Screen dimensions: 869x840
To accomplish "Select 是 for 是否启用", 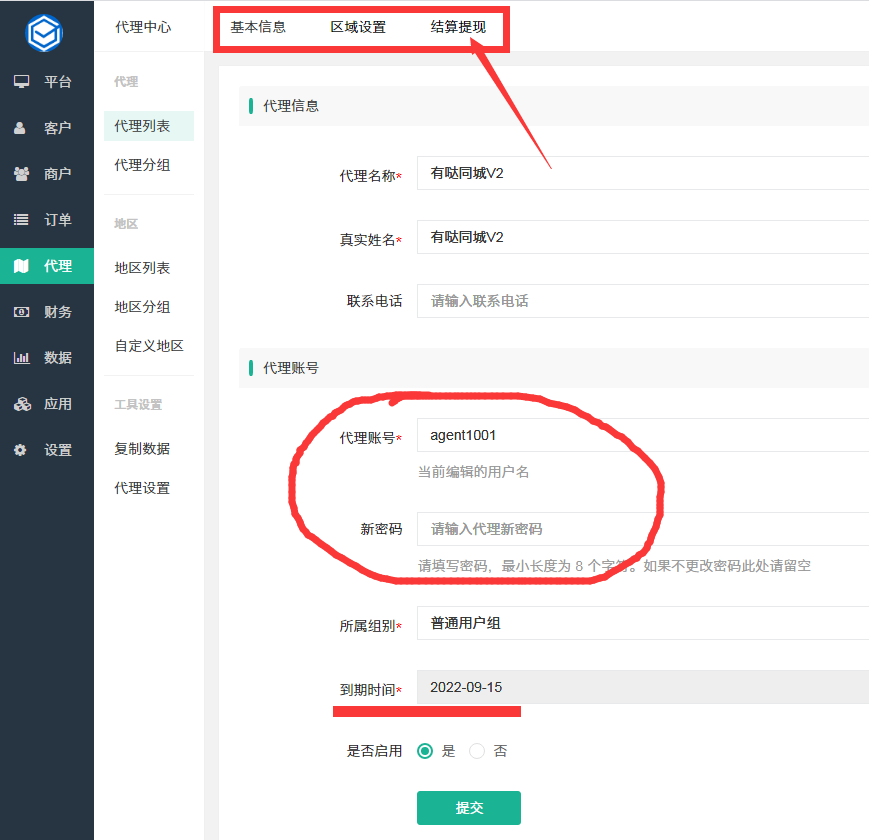I will coord(425,751).
